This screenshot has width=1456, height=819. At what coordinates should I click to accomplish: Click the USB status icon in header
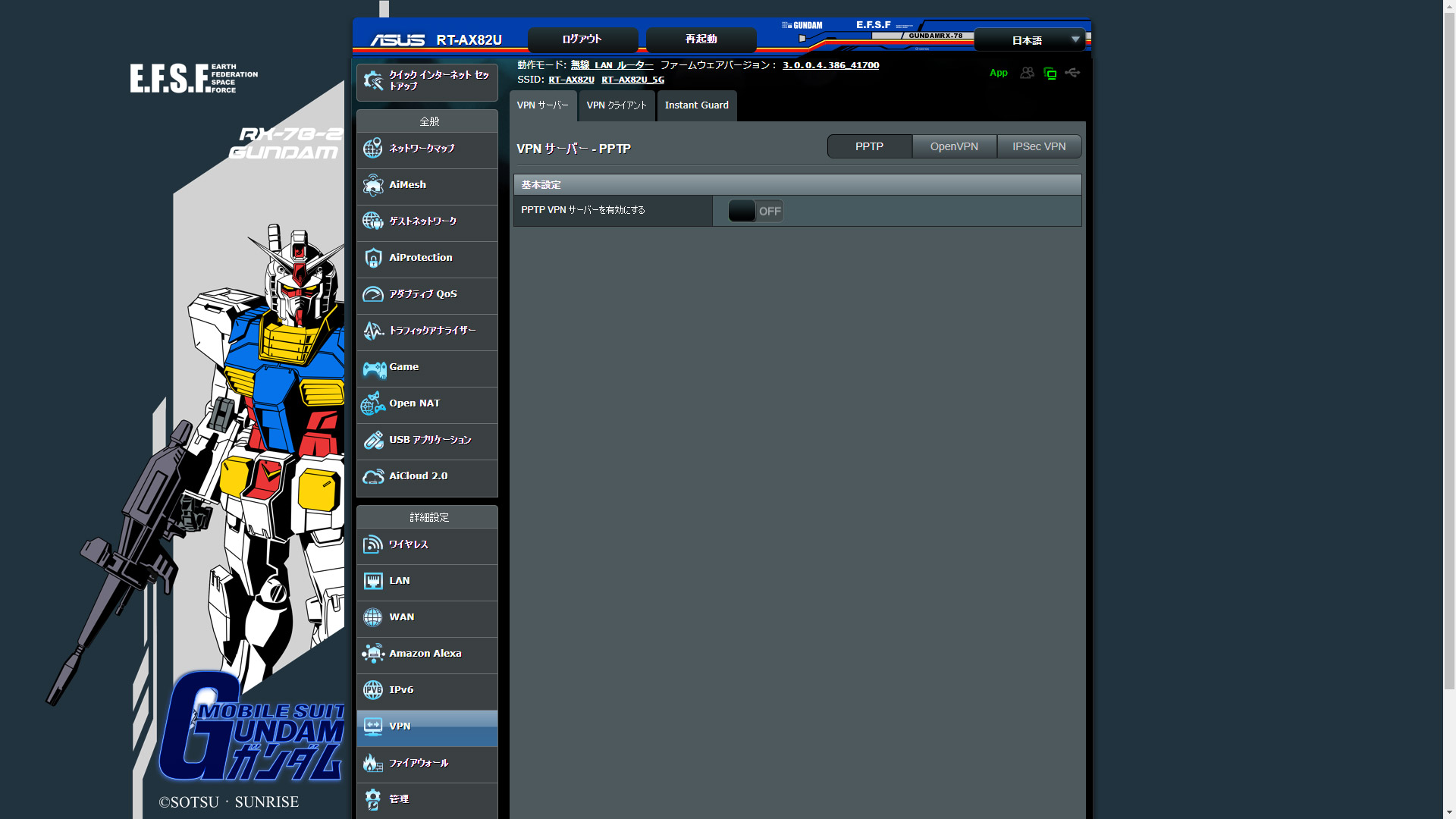pyautogui.click(x=1072, y=73)
